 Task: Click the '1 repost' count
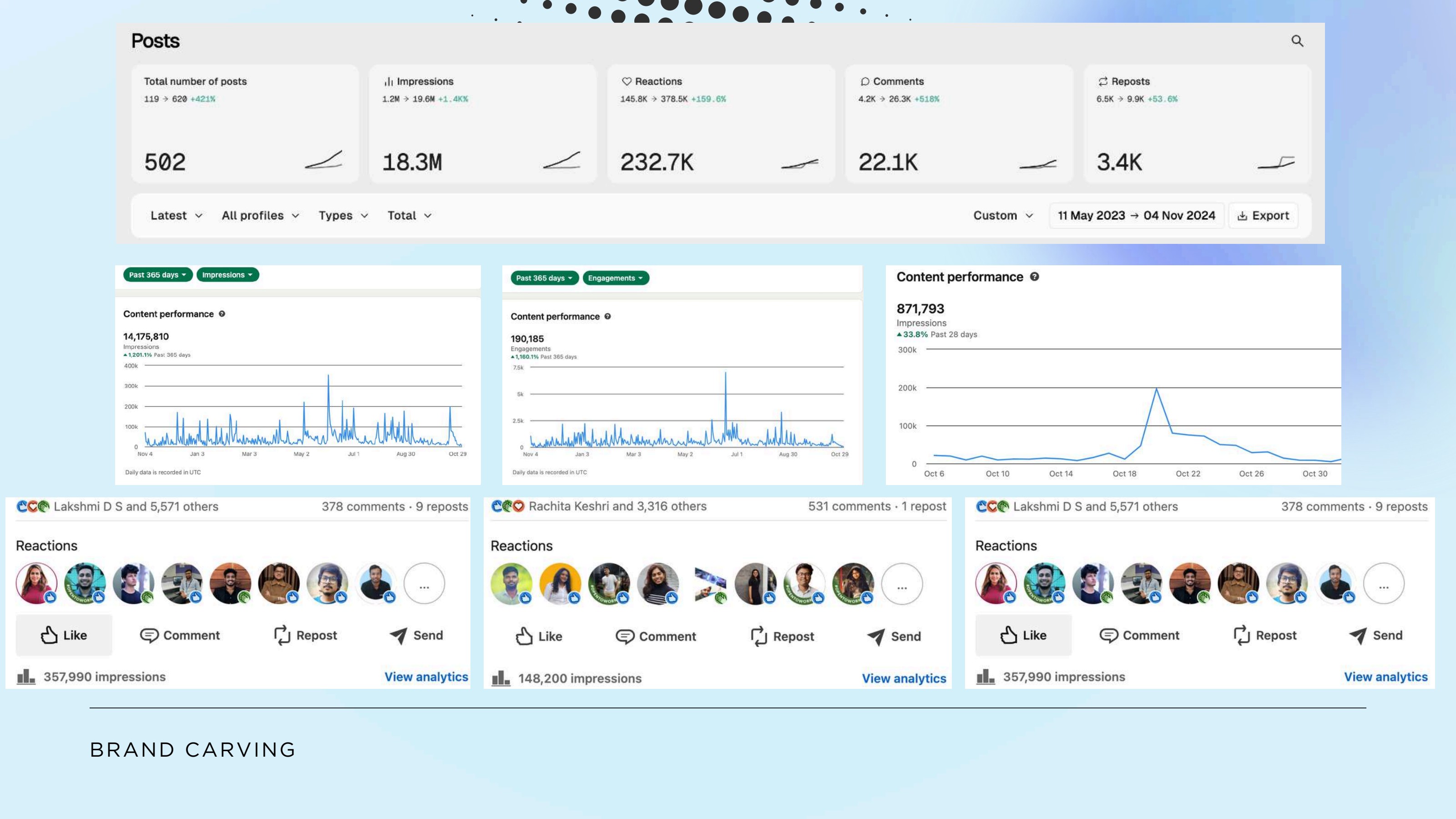coord(924,506)
